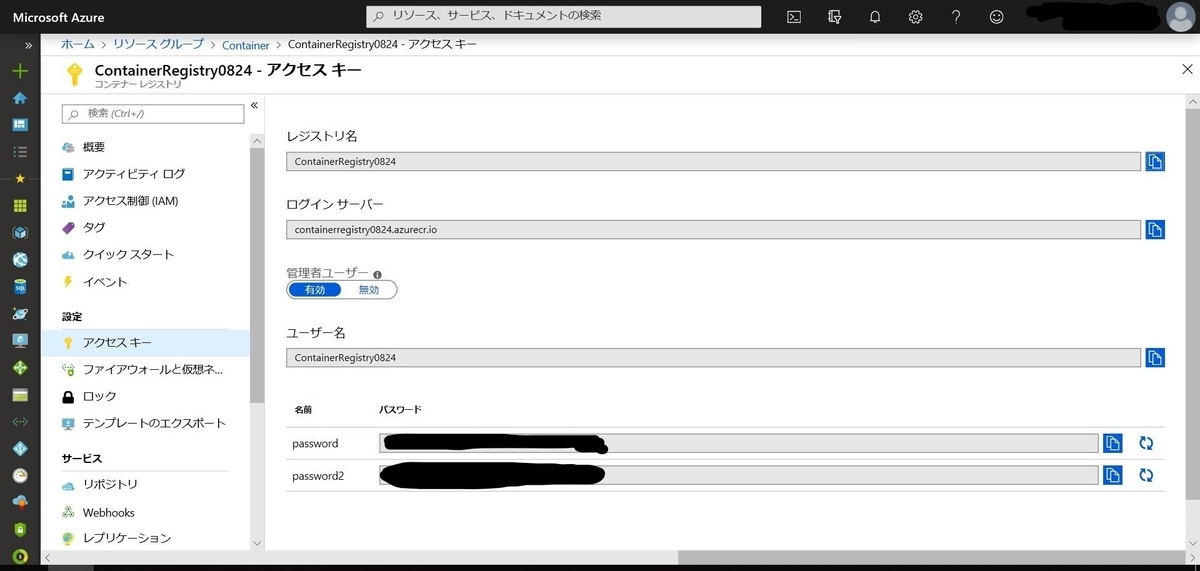Open All resources green grid icon
The width and height of the screenshot is (1200, 571).
[20, 205]
